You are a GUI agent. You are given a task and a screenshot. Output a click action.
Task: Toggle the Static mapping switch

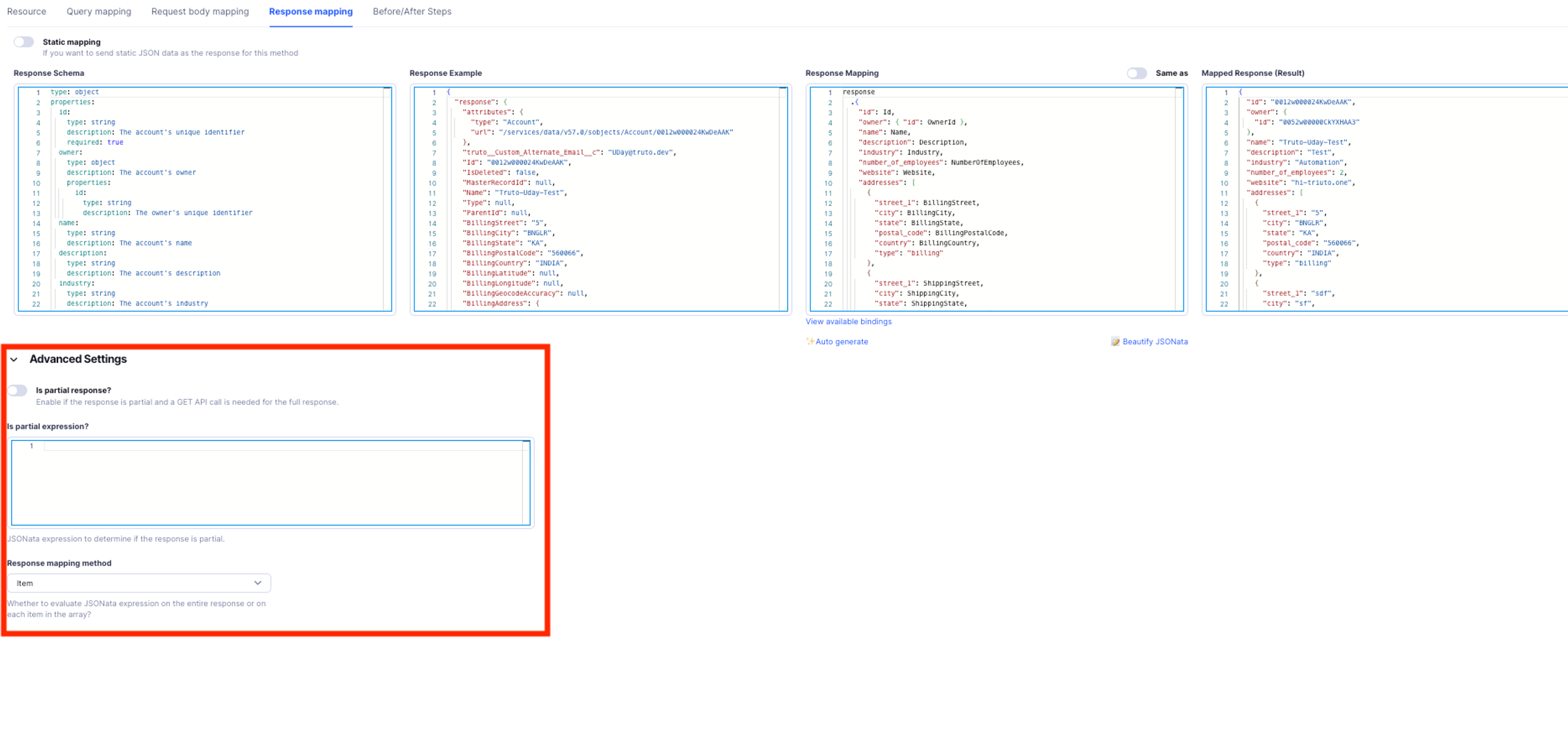24,42
